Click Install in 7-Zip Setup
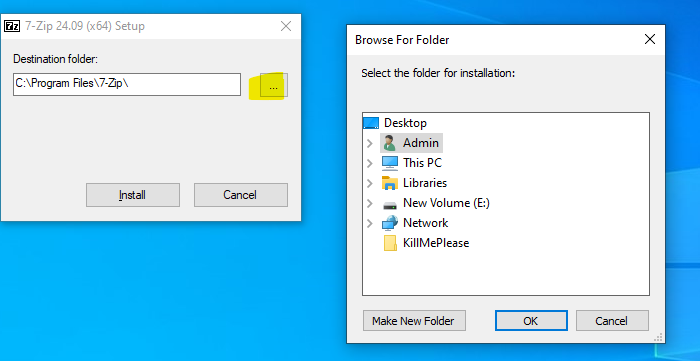Viewport: 700px width, 361px height. click(x=133, y=195)
